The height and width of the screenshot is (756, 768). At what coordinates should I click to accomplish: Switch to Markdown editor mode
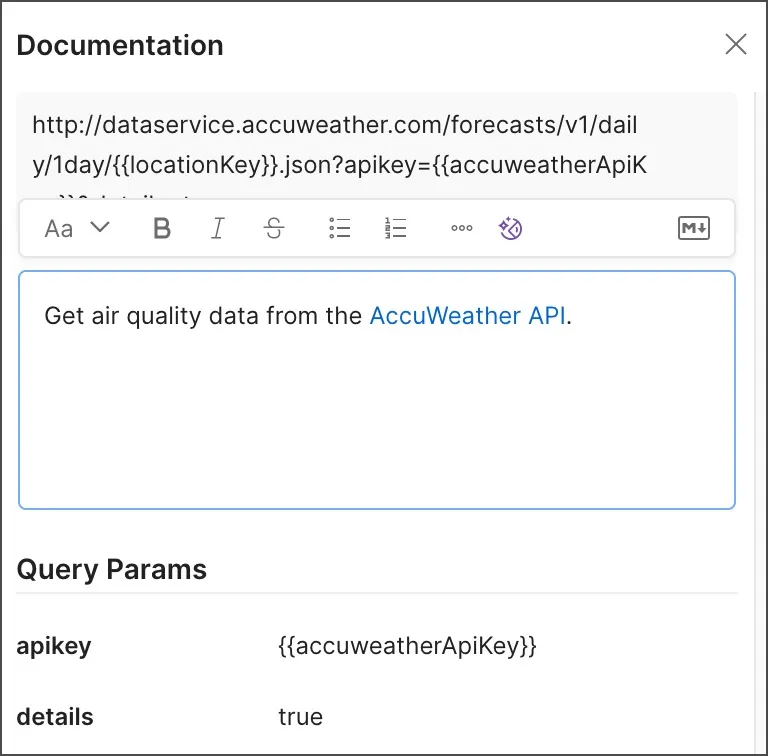(x=694, y=228)
